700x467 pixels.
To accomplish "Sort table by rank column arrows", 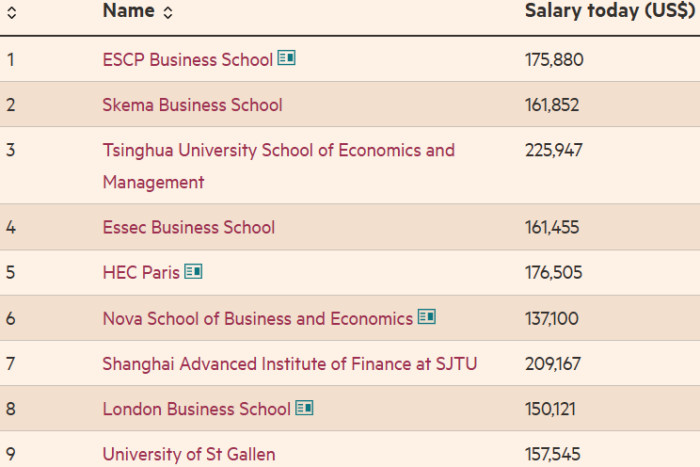I will click(x=12, y=13).
